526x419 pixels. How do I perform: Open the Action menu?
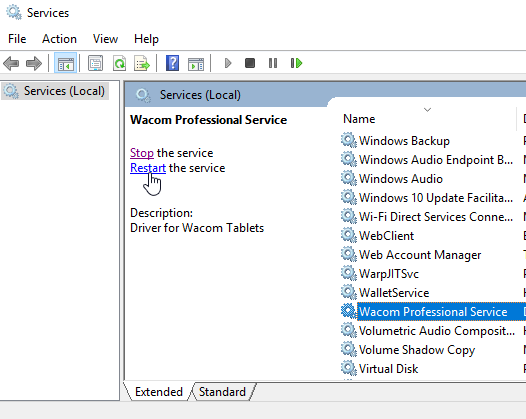click(59, 39)
